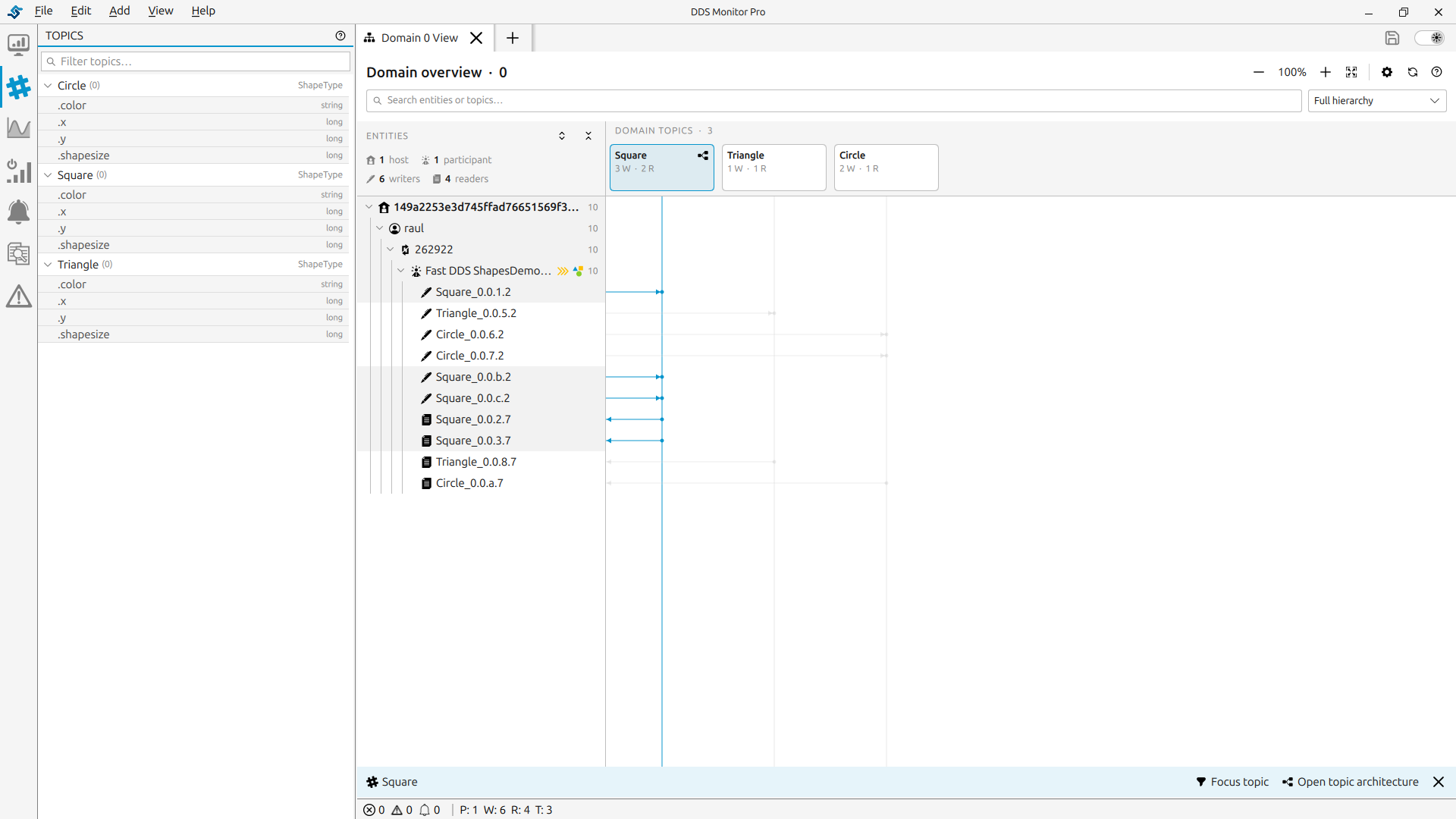Open the line chart sidebar icon
Viewport: 1456px width, 819px height.
[x=18, y=128]
